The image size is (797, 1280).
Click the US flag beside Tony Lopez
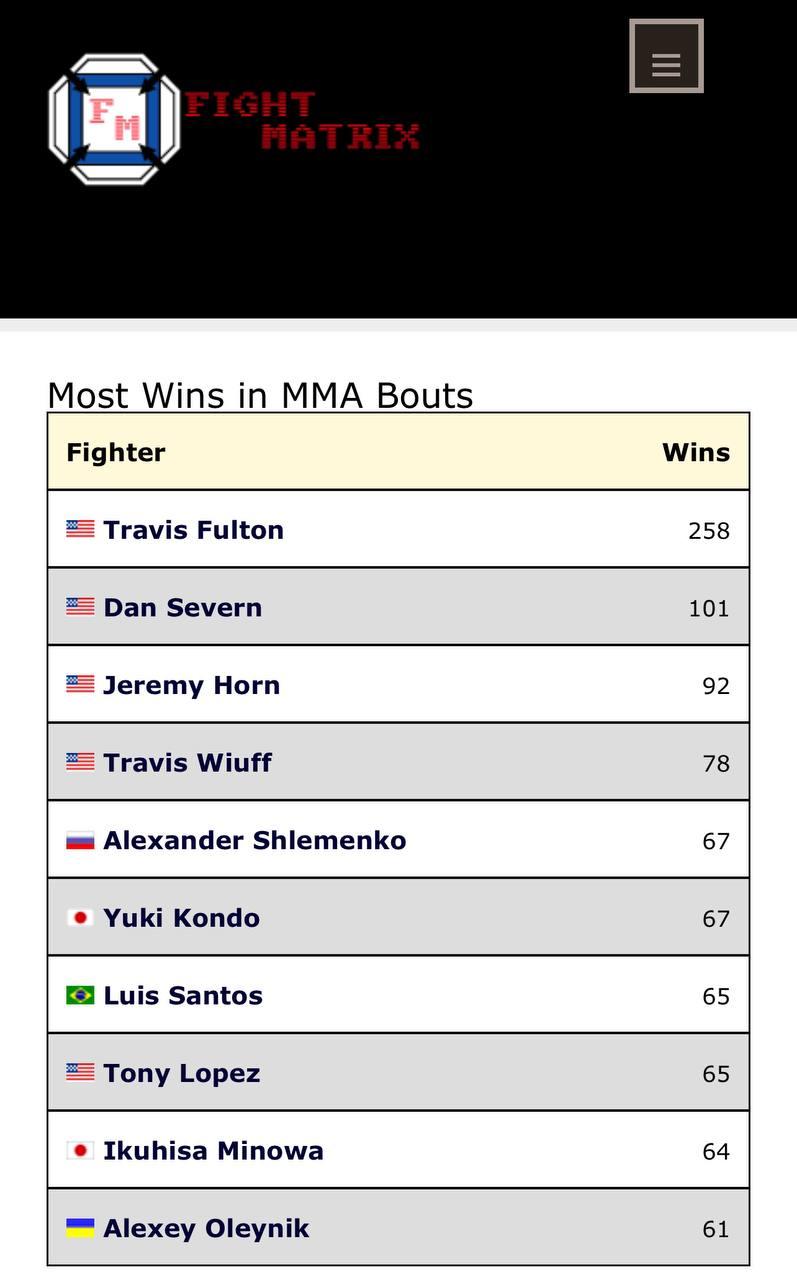pos(80,1073)
